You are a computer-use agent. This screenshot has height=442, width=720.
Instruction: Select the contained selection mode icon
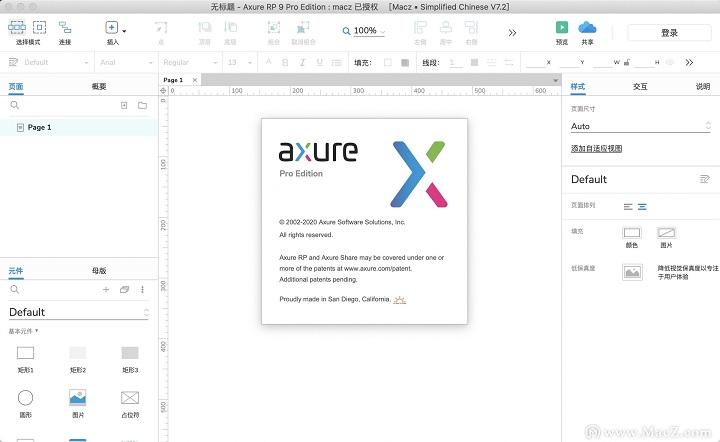point(39,28)
